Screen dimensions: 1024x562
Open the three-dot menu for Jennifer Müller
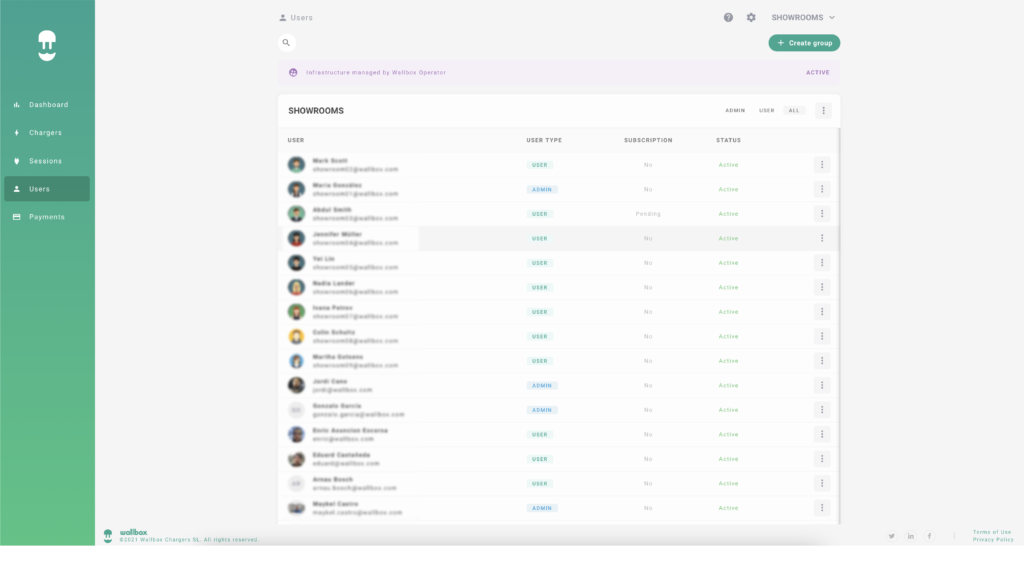822,238
